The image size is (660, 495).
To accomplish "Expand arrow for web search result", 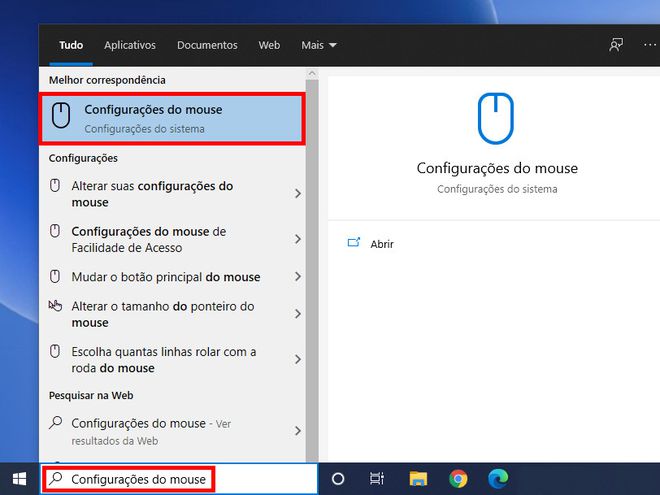I will [x=298, y=431].
